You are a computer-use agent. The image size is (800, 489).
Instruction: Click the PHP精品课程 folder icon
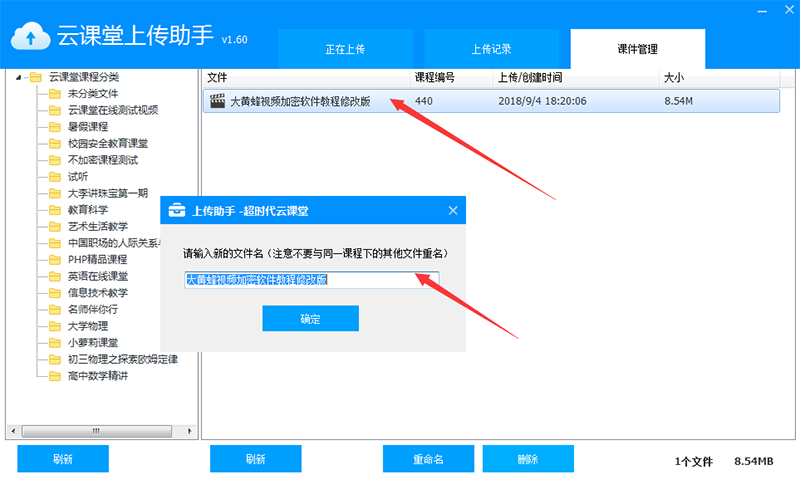tap(55, 260)
